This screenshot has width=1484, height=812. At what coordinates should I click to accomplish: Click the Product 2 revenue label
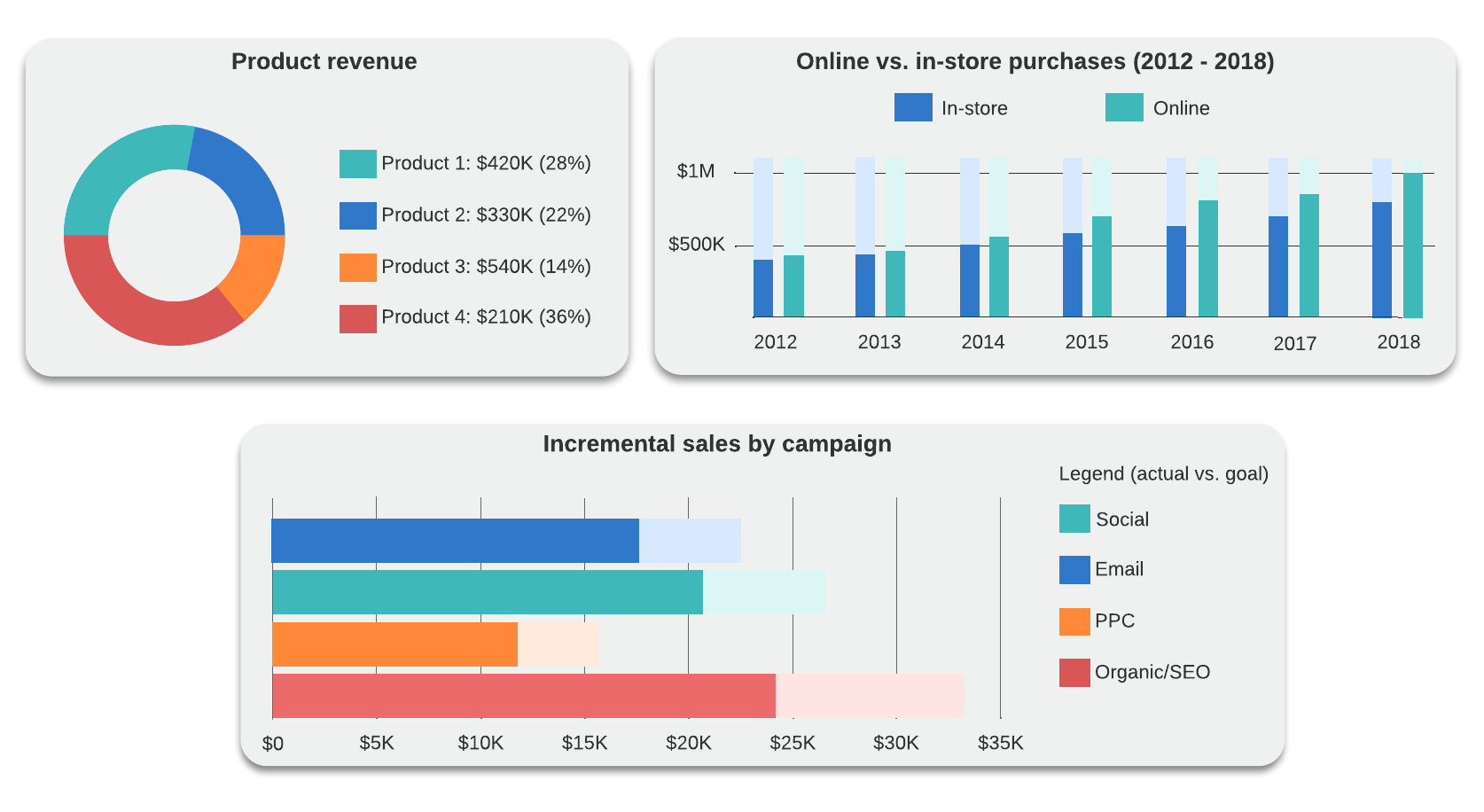pos(485,215)
